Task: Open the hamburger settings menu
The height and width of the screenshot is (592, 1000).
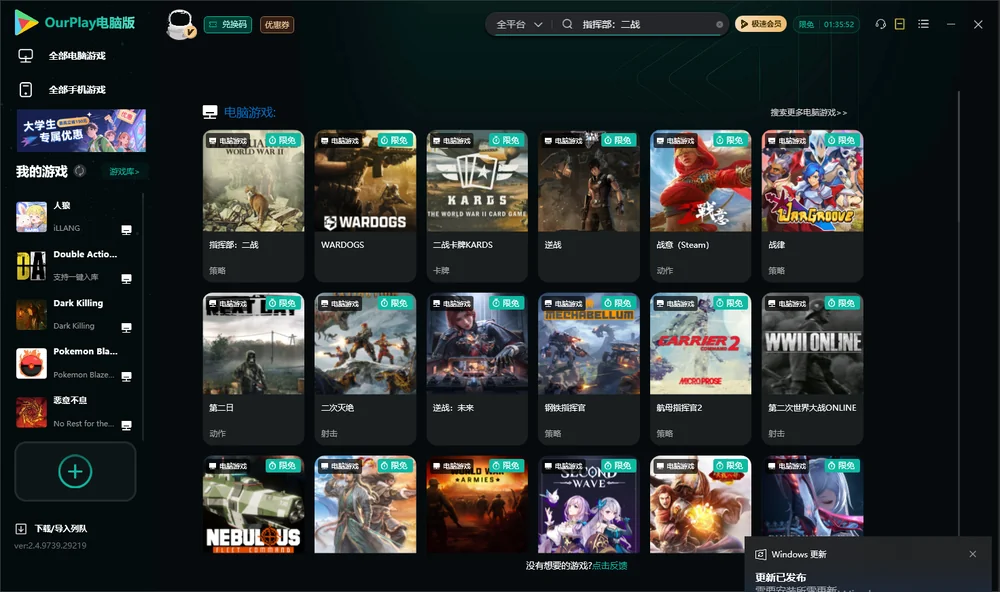Action: [x=923, y=24]
